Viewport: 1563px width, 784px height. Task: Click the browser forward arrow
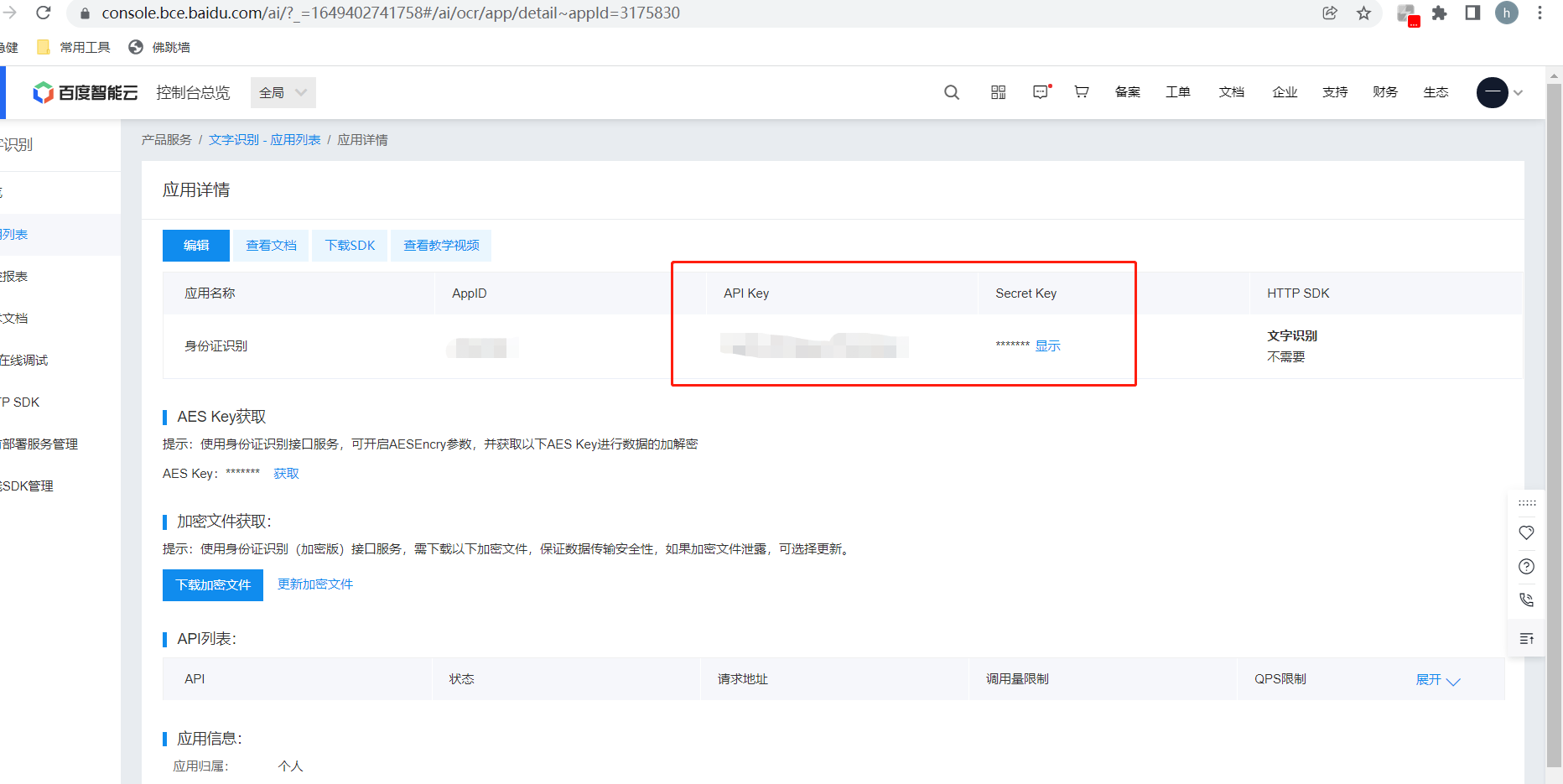(x=8, y=13)
